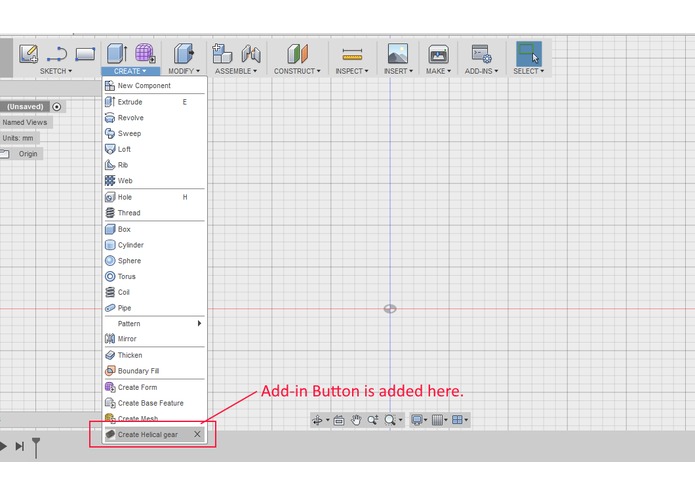
Task: Select Origin folder in browser
Action: 28,154
